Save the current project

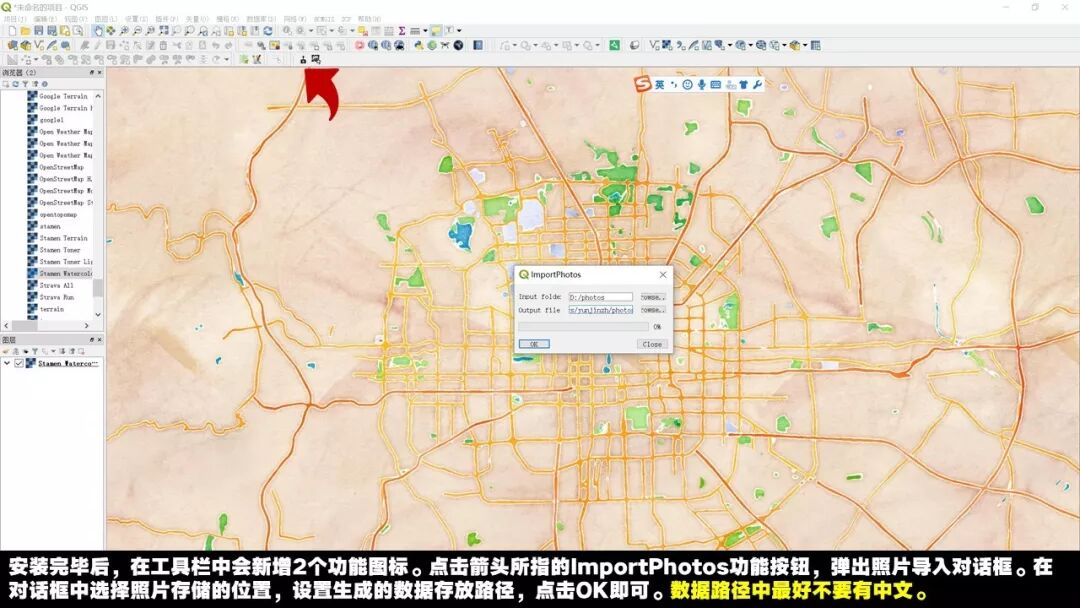39,30
